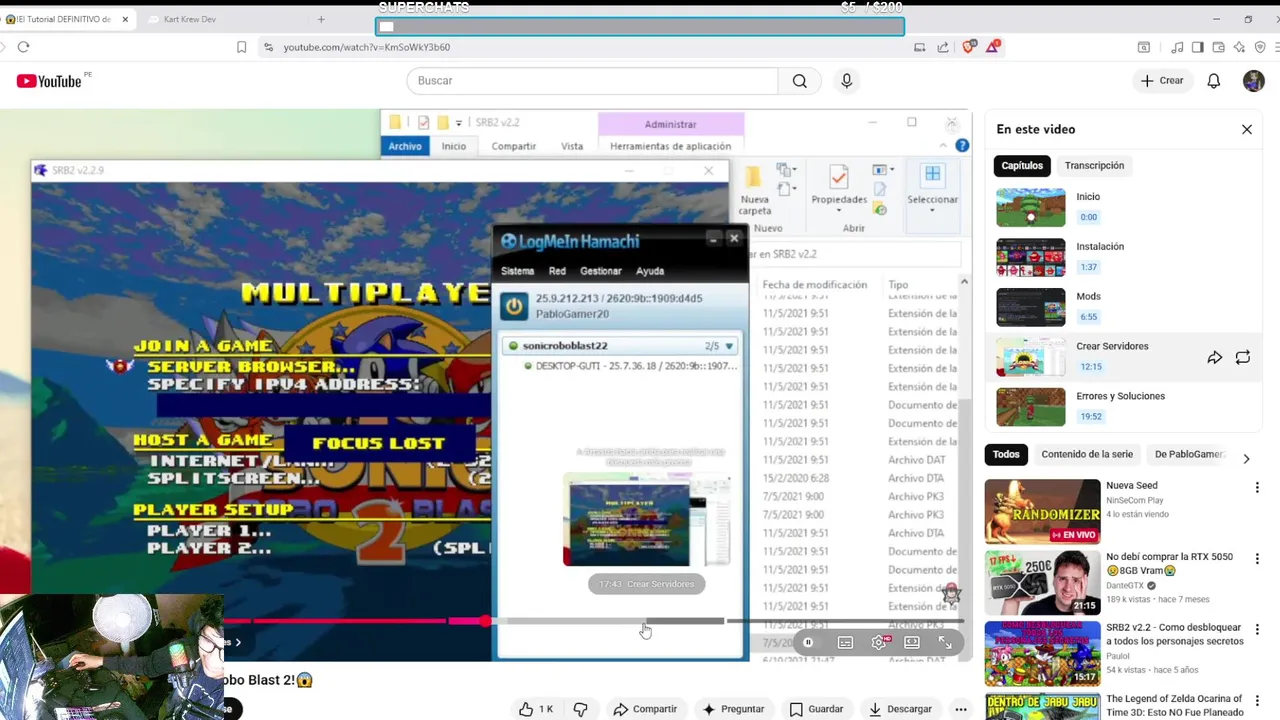The image size is (1280, 720).
Task: Open options for Legend of Zelda video
Action: [1257, 701]
